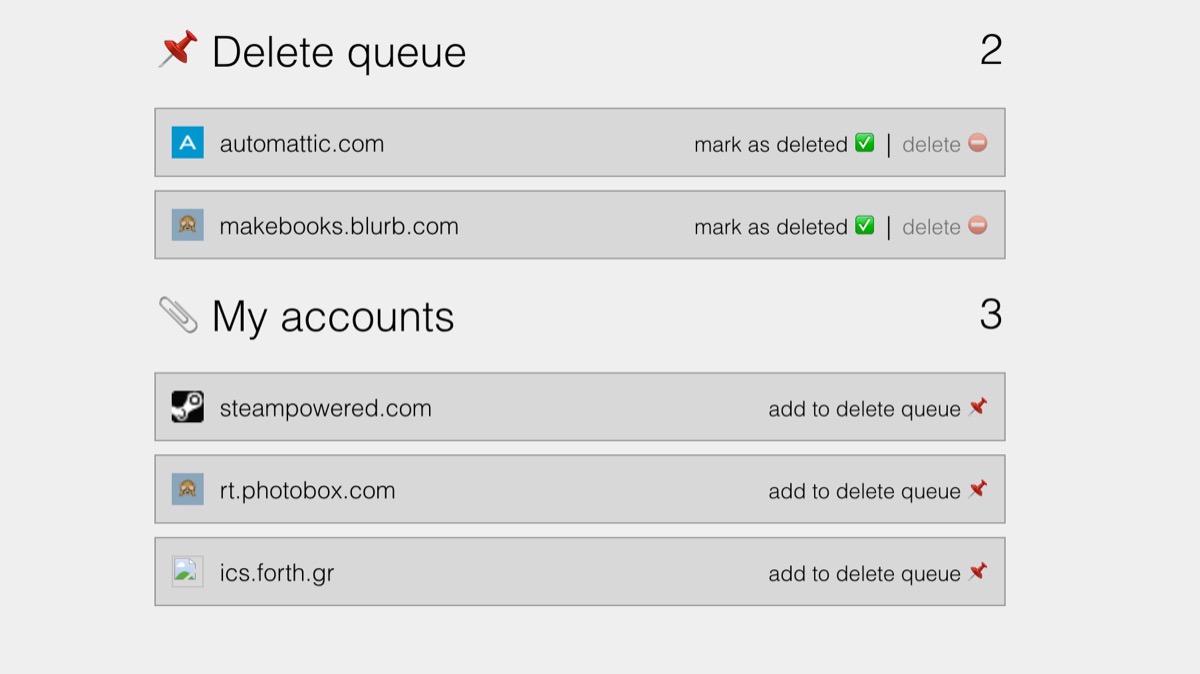Click the My accounts heading

[333, 317]
